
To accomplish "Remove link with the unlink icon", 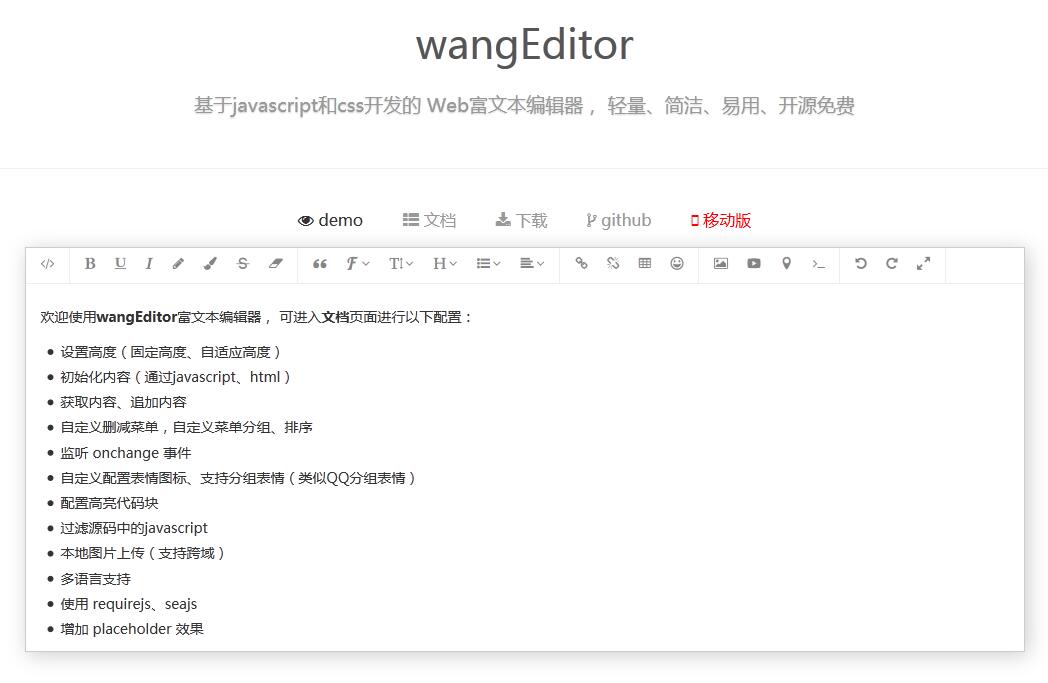I will click(613, 264).
